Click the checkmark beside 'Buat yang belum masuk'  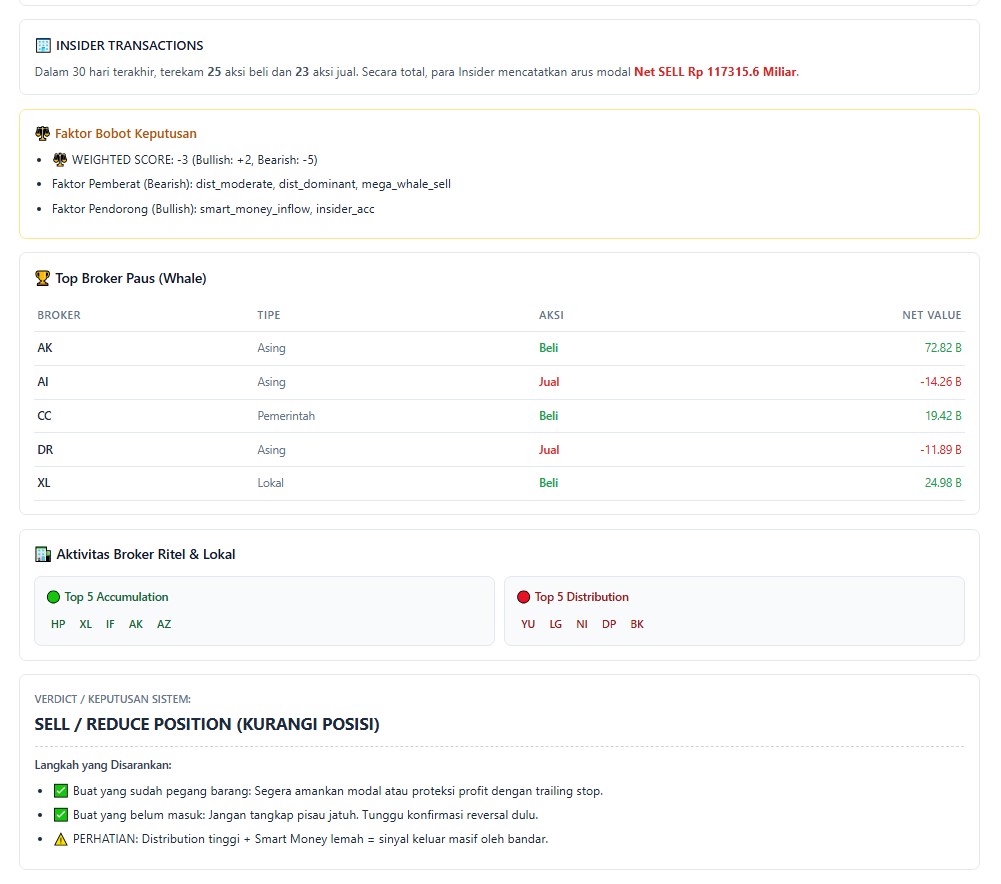61,815
